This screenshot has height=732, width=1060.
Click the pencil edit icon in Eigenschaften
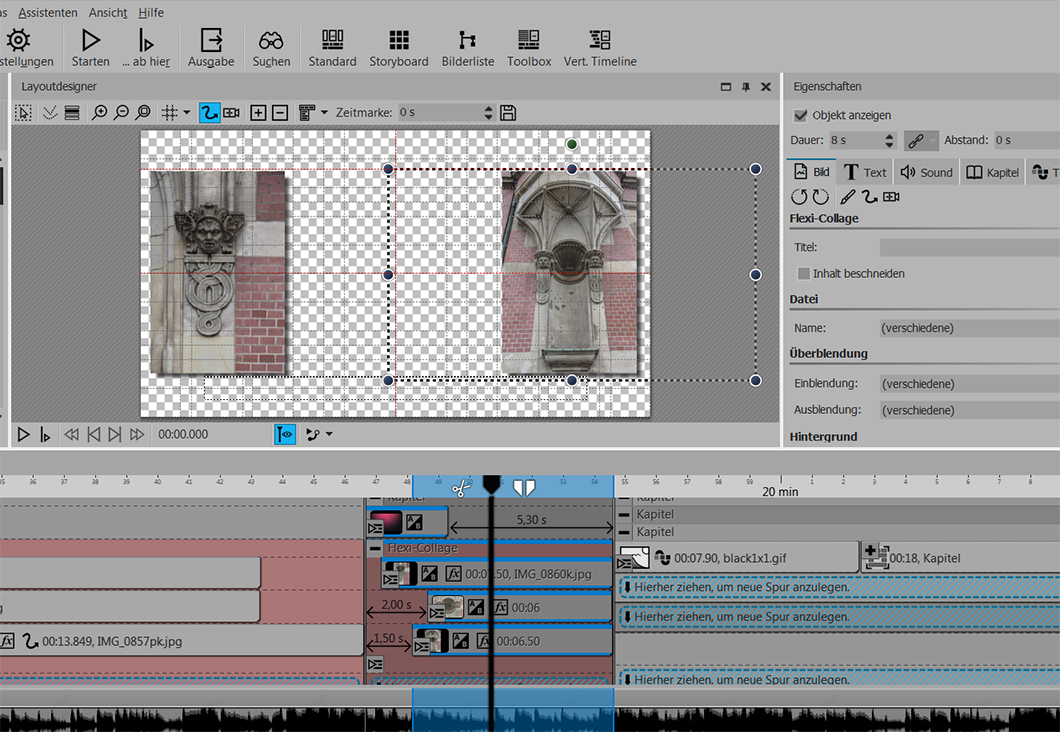click(848, 197)
